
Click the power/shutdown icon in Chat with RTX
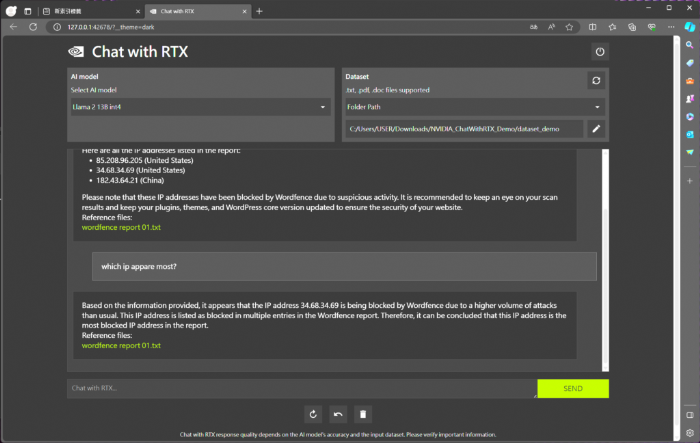(x=600, y=52)
